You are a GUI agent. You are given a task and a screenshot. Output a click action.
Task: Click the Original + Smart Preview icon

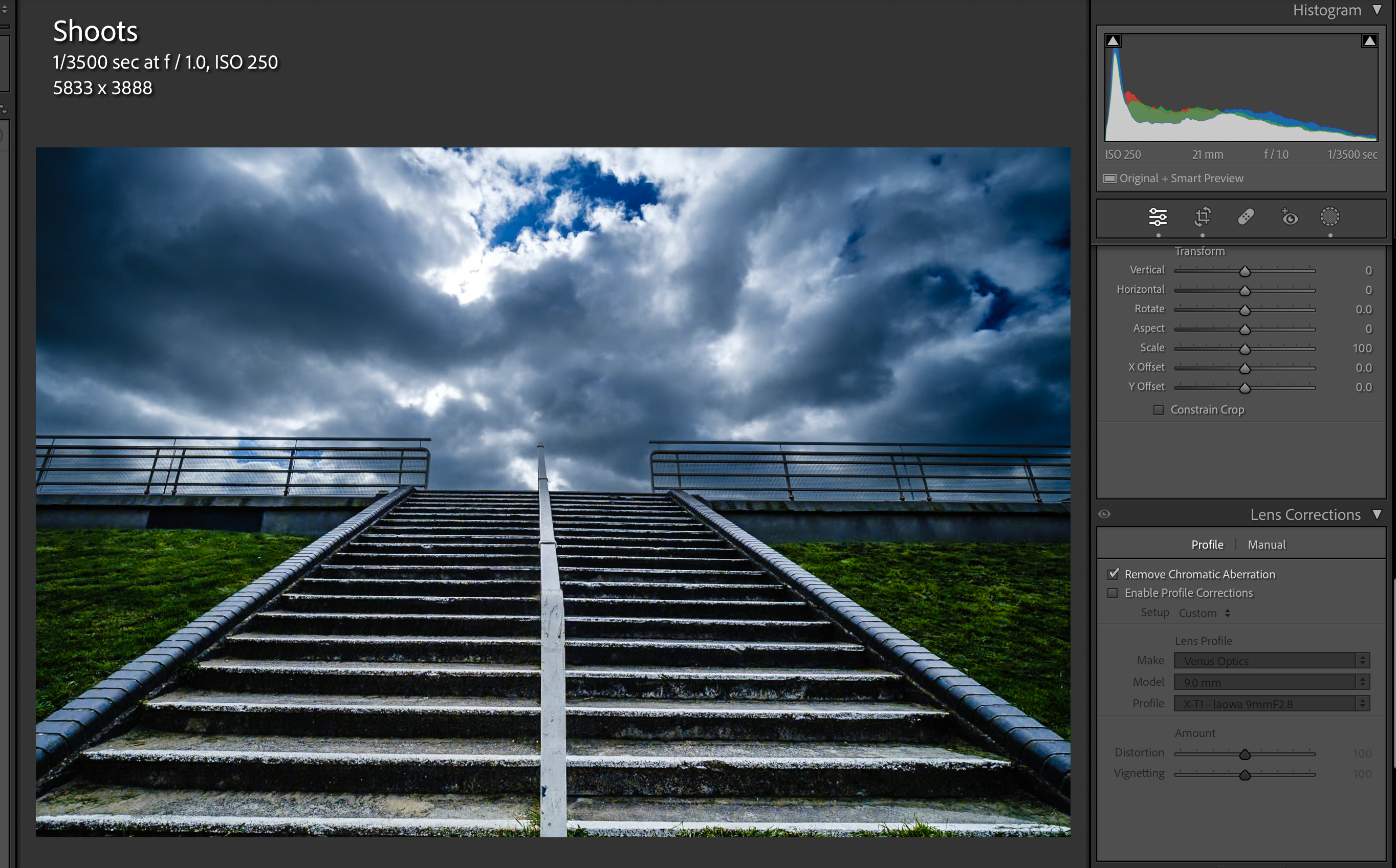point(1109,179)
